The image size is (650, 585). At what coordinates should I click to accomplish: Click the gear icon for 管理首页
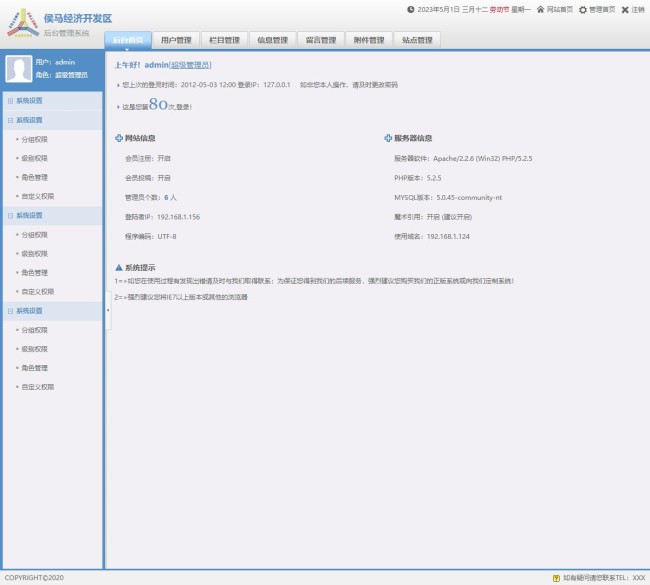point(583,10)
